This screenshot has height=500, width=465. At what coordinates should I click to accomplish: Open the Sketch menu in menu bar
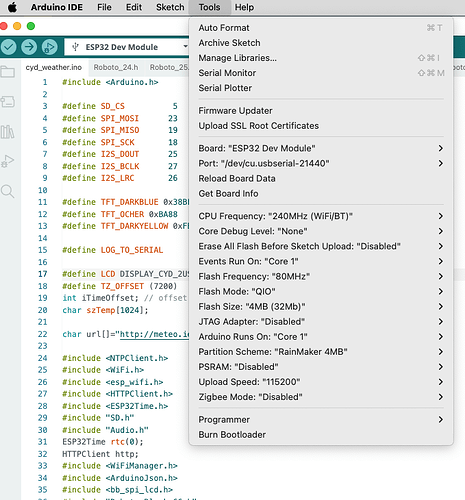click(x=170, y=7)
